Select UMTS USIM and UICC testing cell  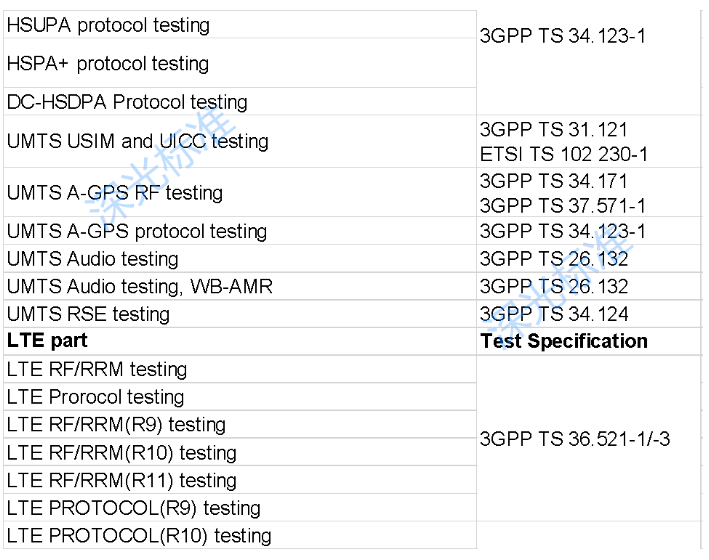click(137, 141)
